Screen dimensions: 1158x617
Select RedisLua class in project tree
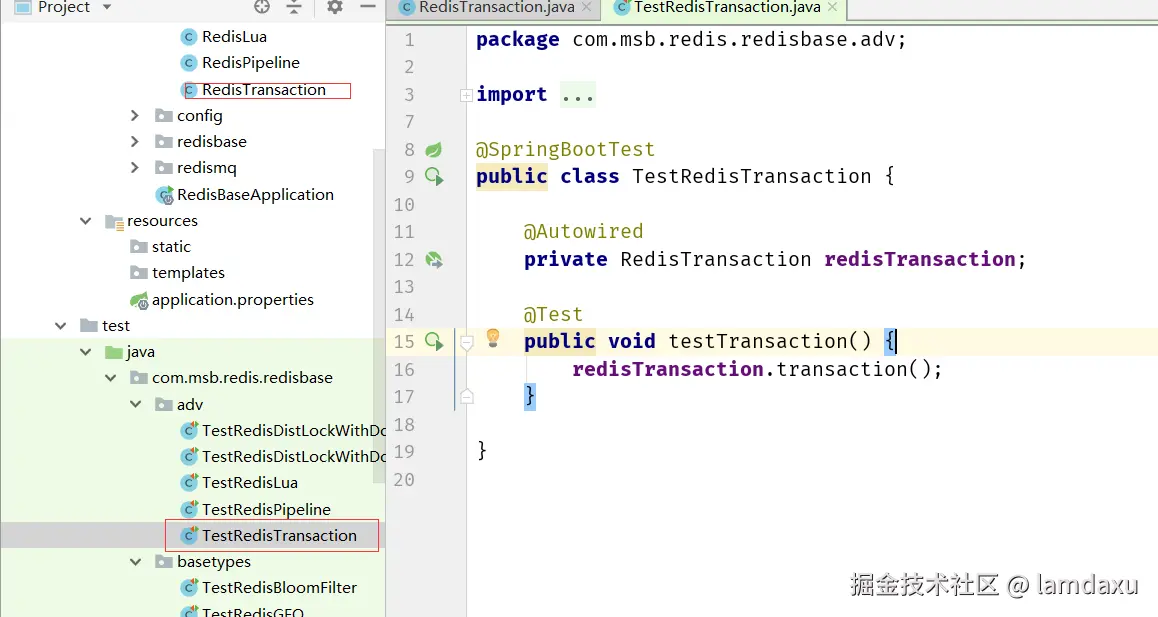coord(234,36)
